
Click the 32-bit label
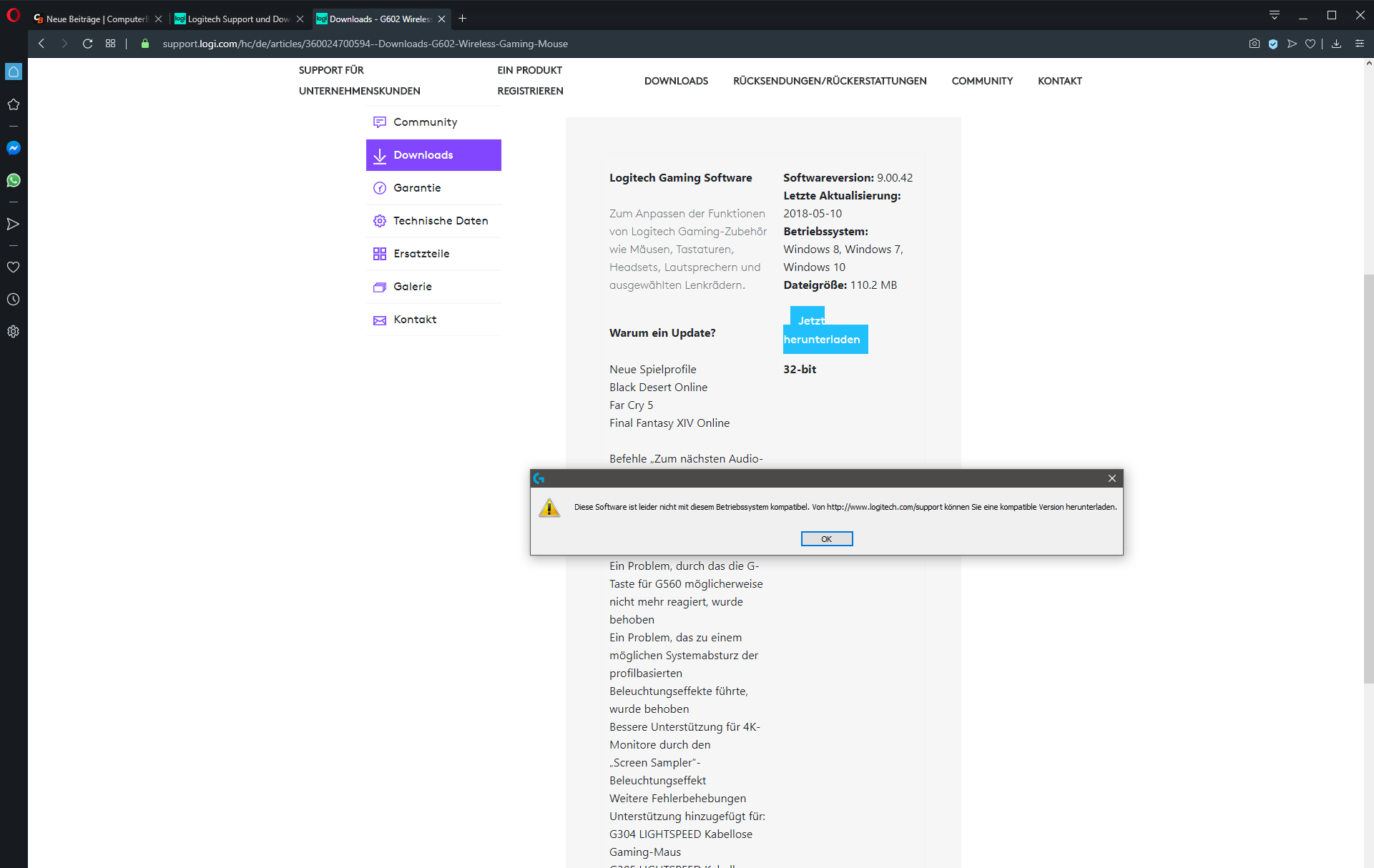coord(800,370)
